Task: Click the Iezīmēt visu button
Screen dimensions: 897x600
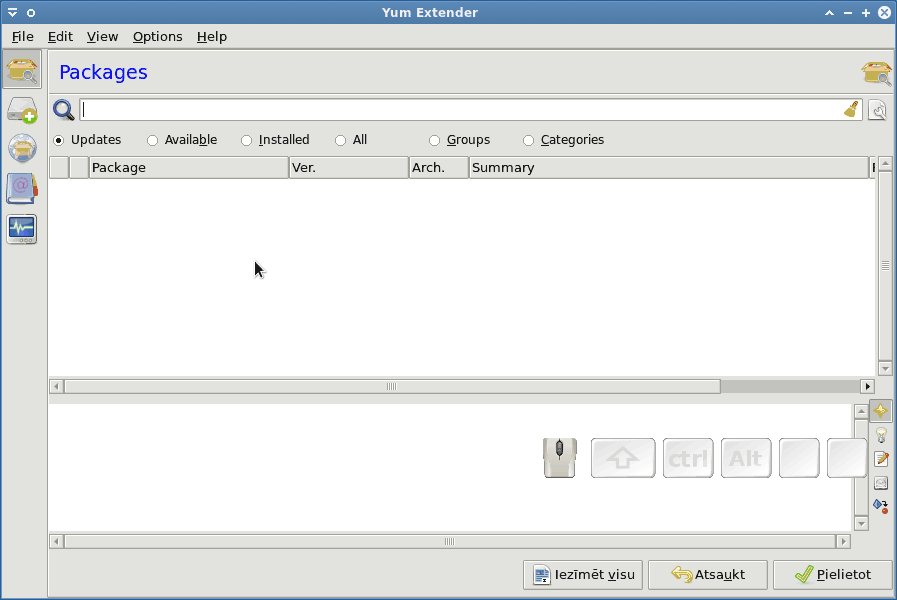Action: pos(583,575)
